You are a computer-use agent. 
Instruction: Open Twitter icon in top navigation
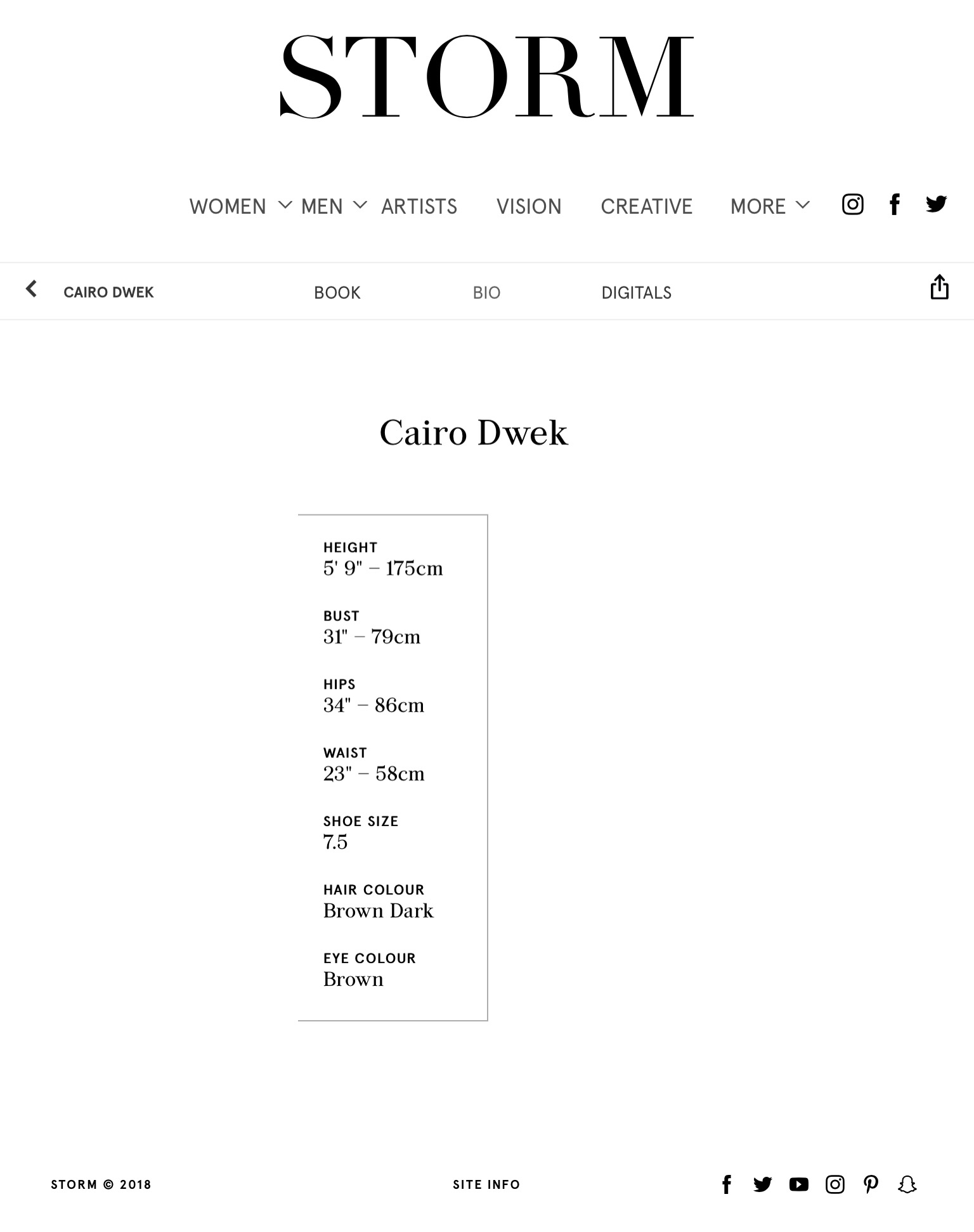tap(936, 204)
